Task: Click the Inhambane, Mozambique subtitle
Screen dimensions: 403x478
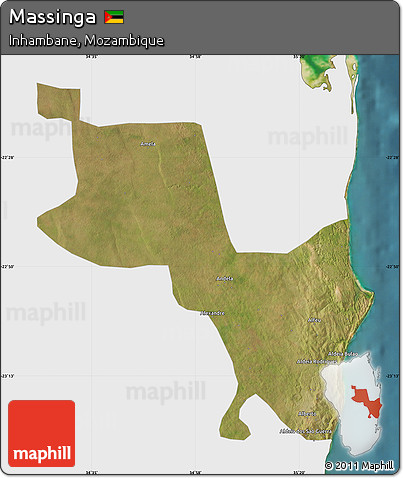Action: coord(86,41)
